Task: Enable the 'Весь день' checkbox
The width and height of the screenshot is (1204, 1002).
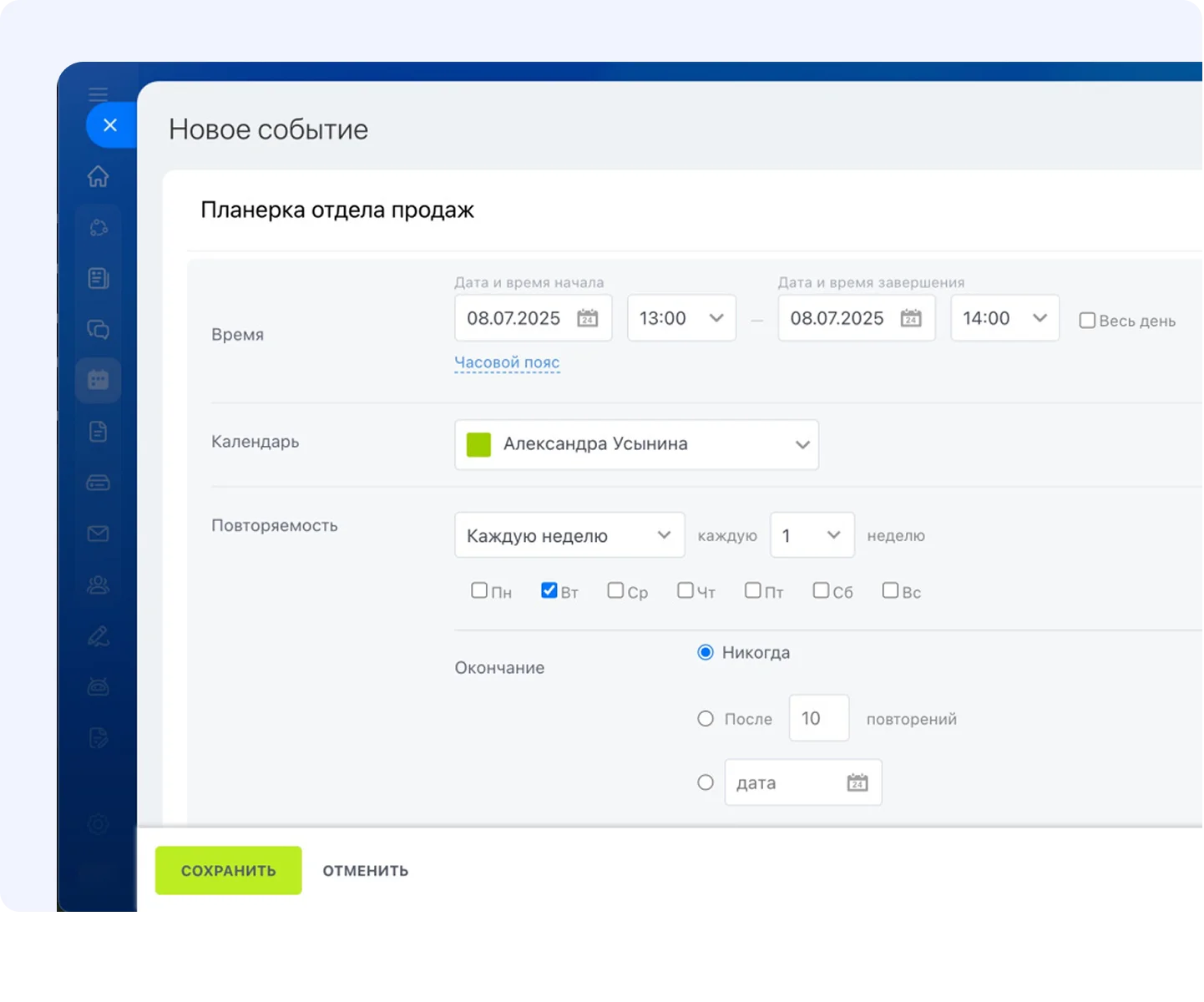Action: pos(1086,321)
